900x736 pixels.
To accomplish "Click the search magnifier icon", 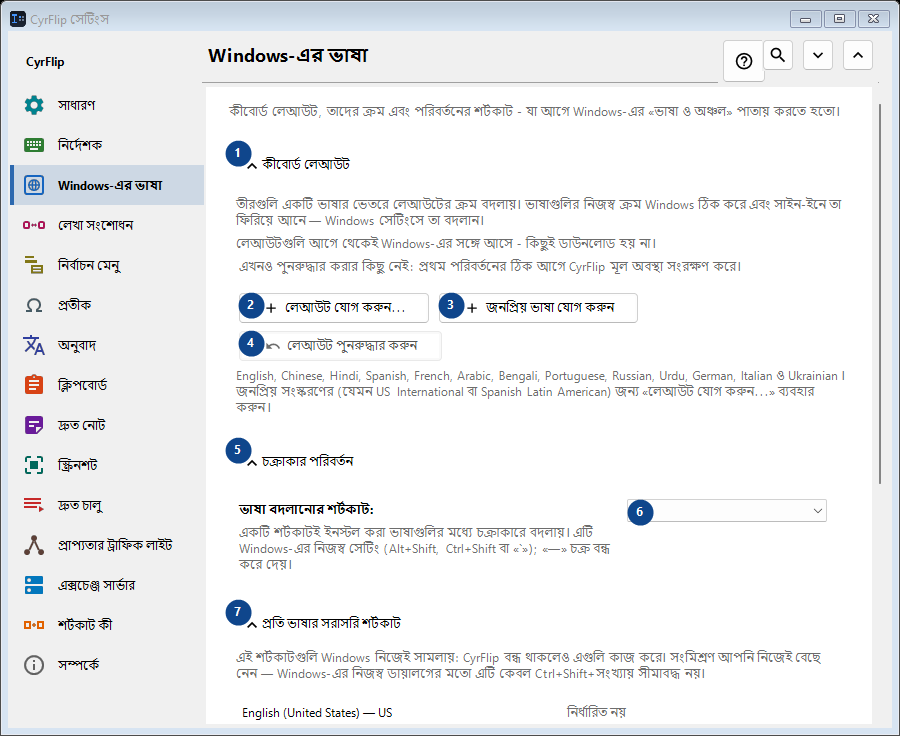I will point(778,55).
